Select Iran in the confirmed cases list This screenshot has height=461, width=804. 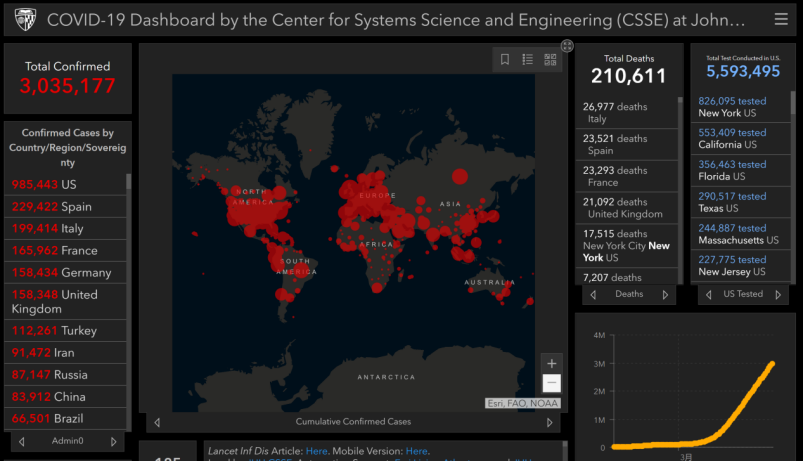pos(65,353)
